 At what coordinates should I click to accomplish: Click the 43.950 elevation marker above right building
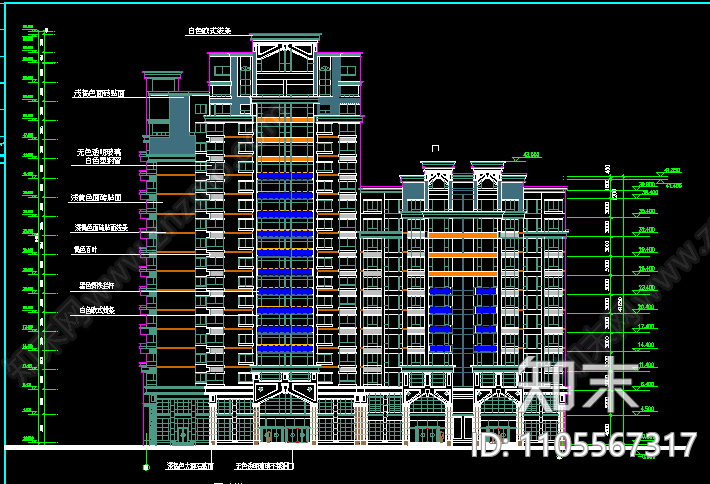tap(530, 155)
